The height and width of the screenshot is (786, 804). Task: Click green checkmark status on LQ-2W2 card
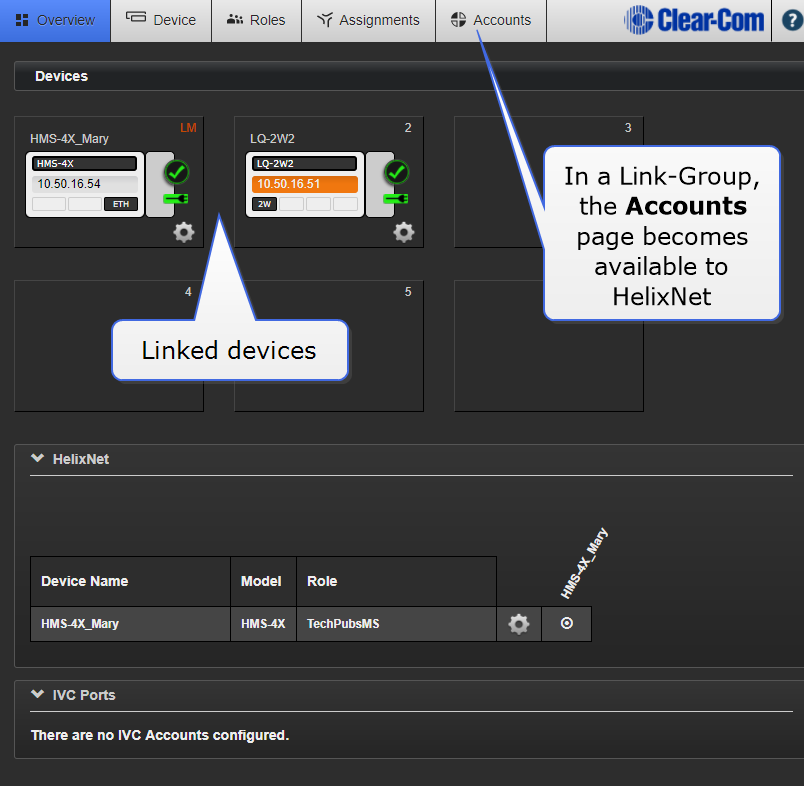point(396,172)
